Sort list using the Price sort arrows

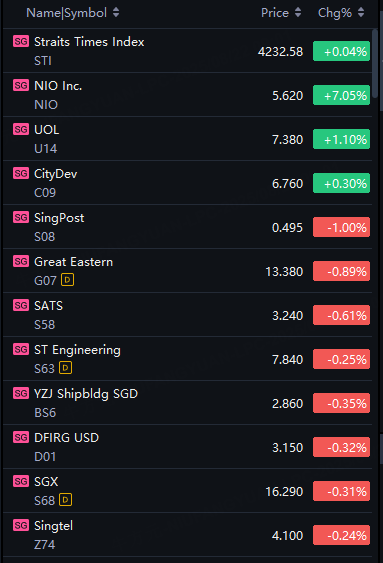click(x=298, y=13)
